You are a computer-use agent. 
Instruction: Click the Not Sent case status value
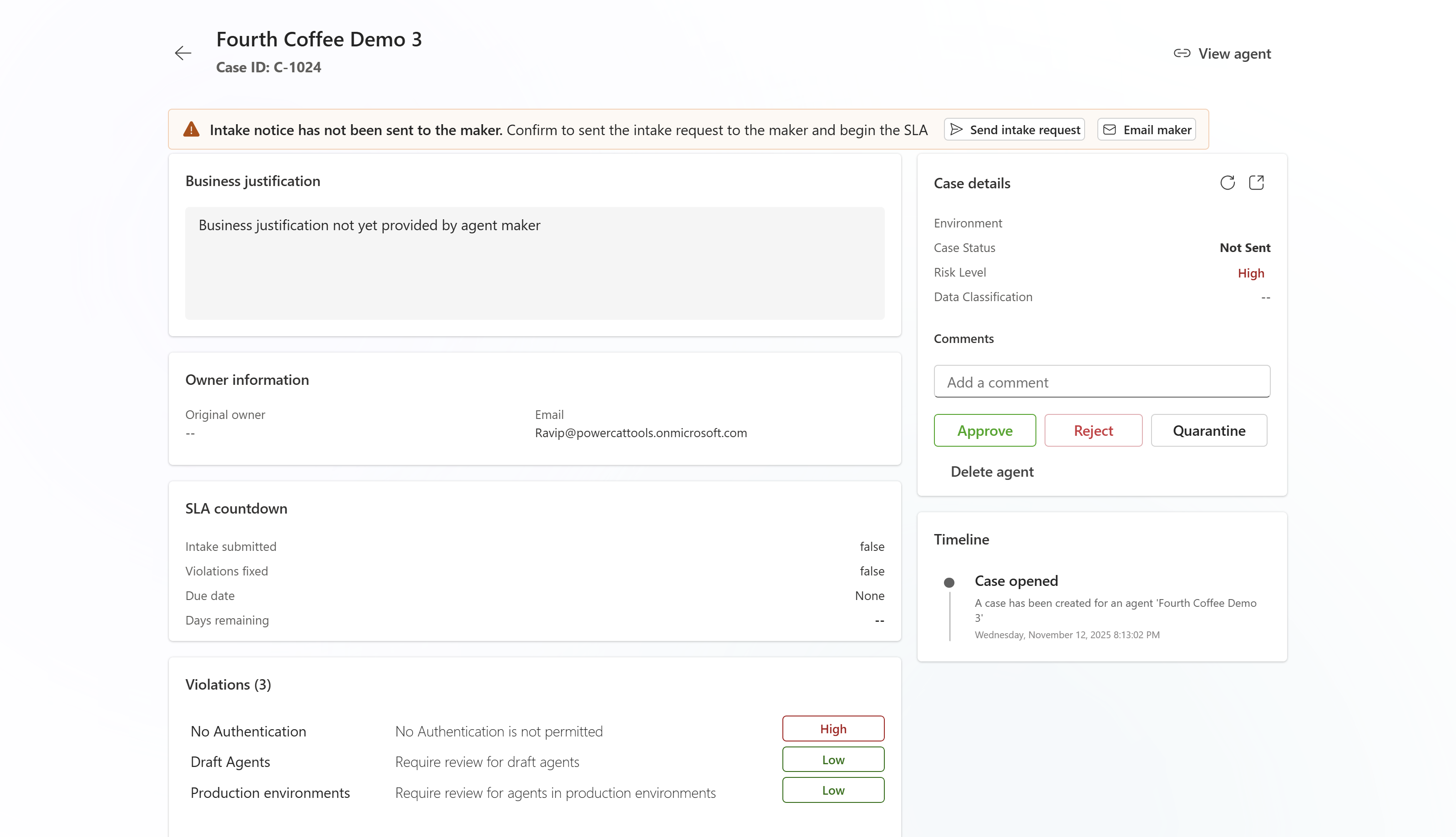pyautogui.click(x=1245, y=248)
